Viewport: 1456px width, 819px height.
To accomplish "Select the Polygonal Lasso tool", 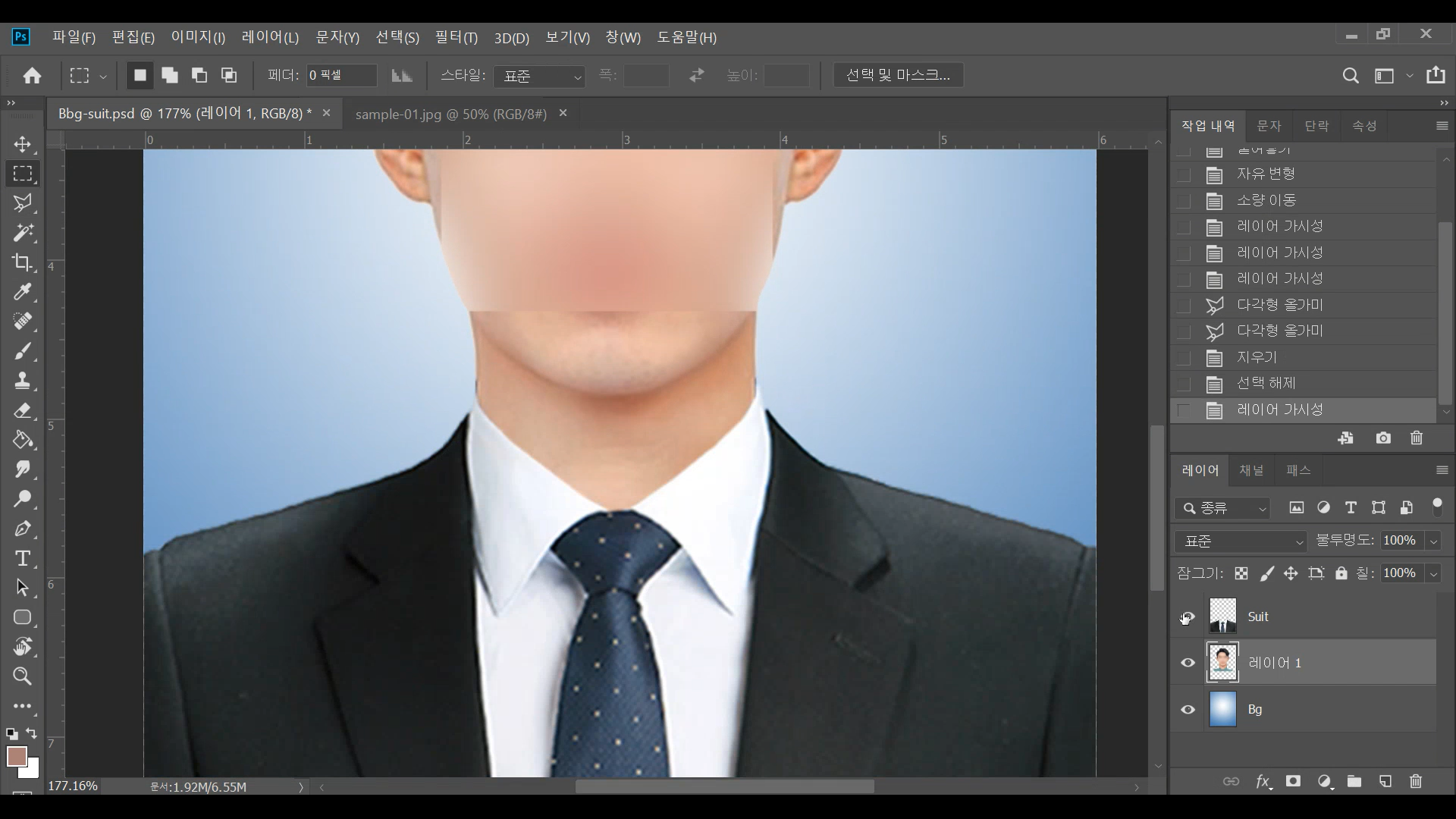I will [x=23, y=202].
